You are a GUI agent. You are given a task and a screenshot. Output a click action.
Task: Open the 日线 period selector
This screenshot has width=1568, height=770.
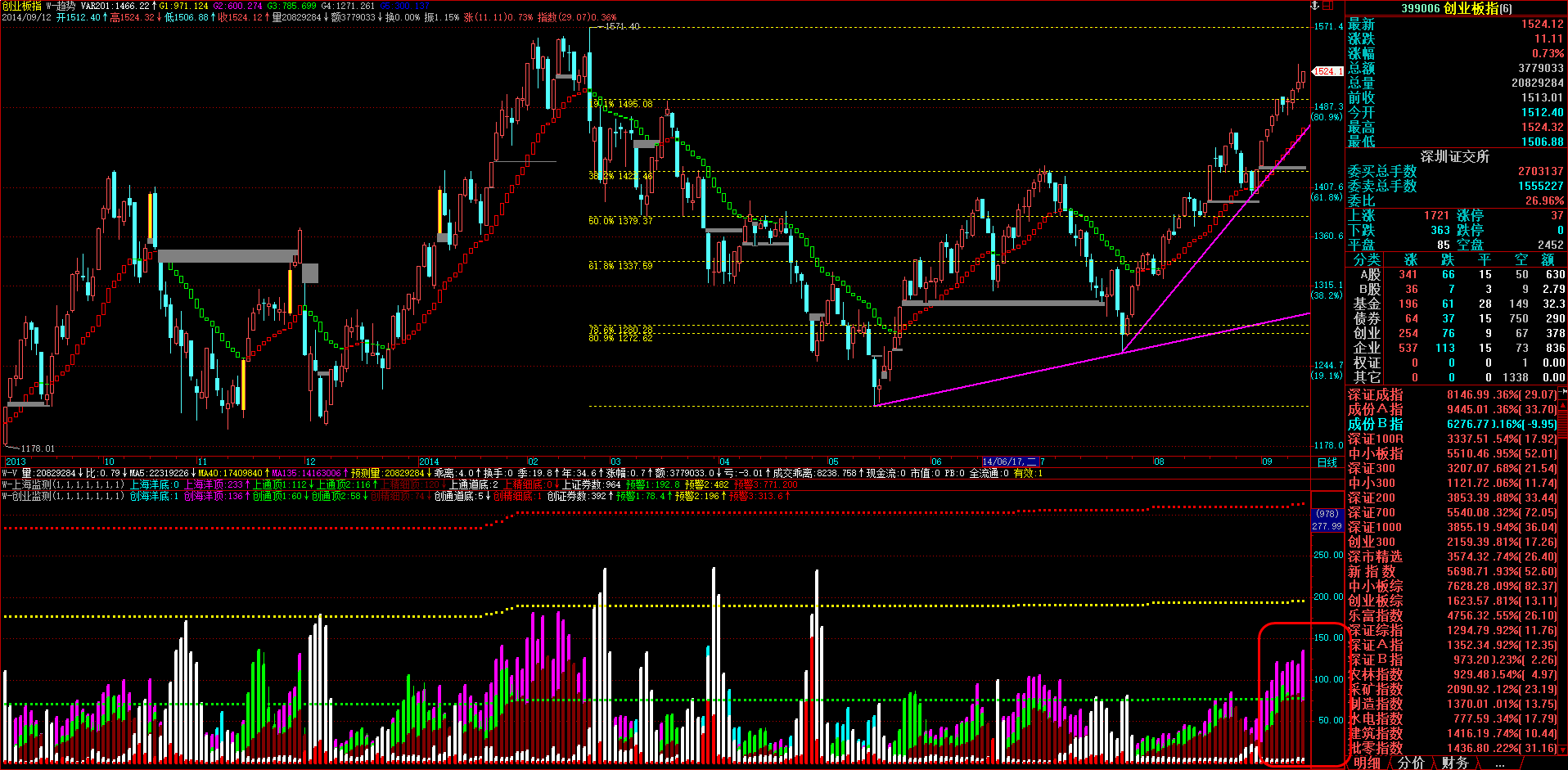pos(1327,462)
